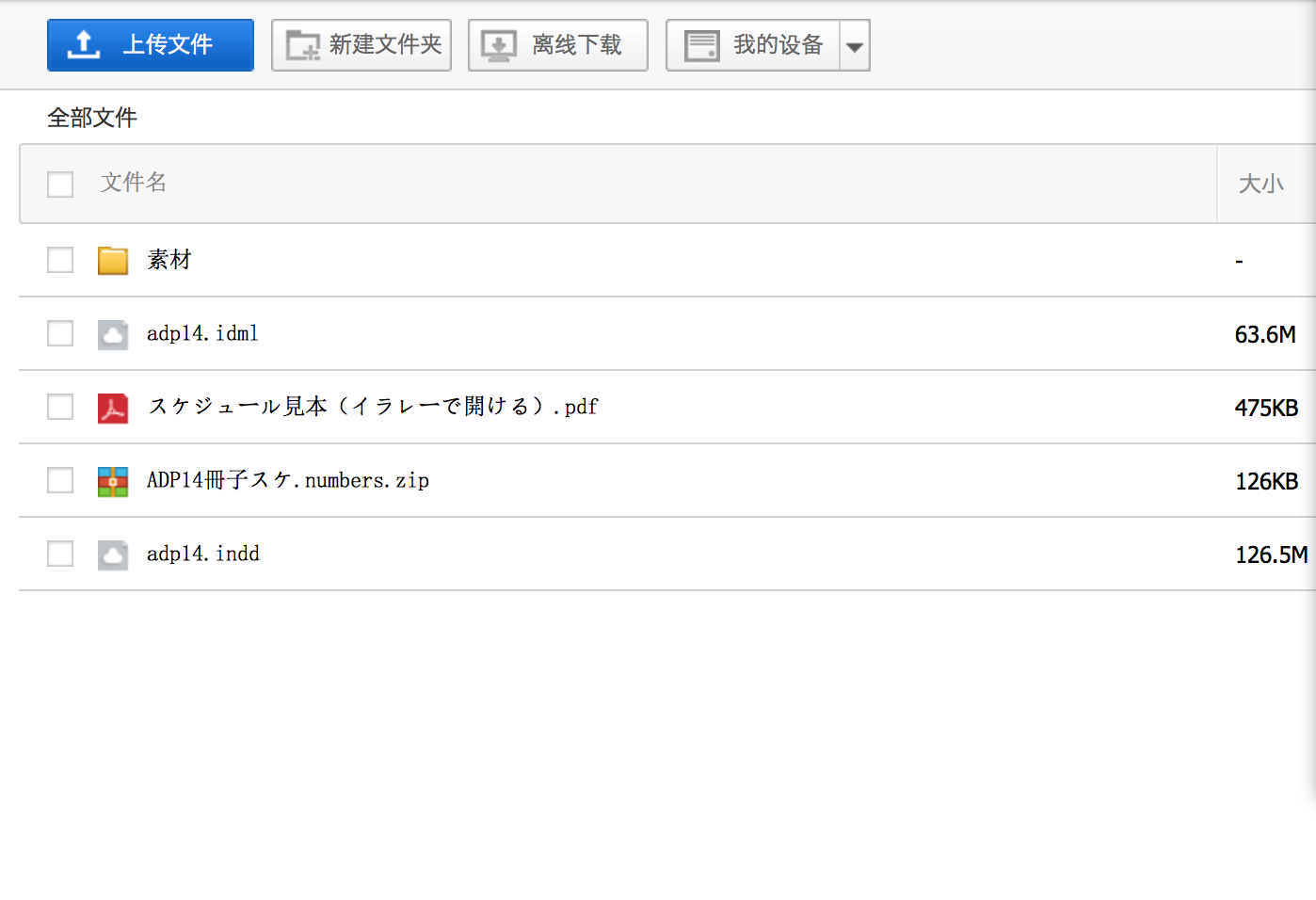This screenshot has width=1316, height=900.
Task: Check the adp14.indd checkbox
Action: pyautogui.click(x=60, y=554)
